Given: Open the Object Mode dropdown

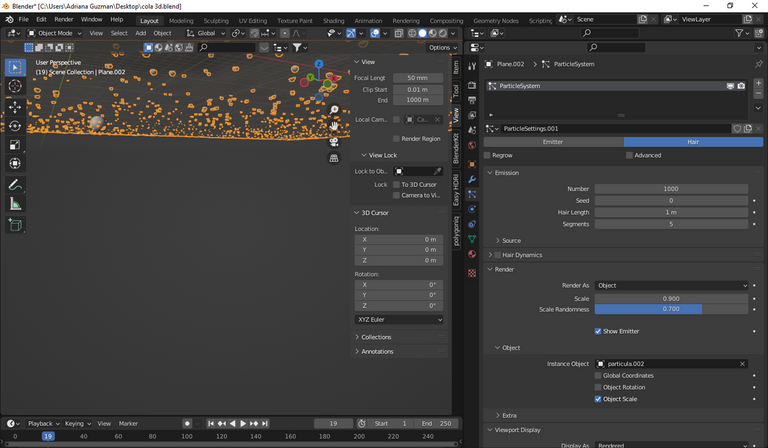Looking at the screenshot, I should pos(55,33).
